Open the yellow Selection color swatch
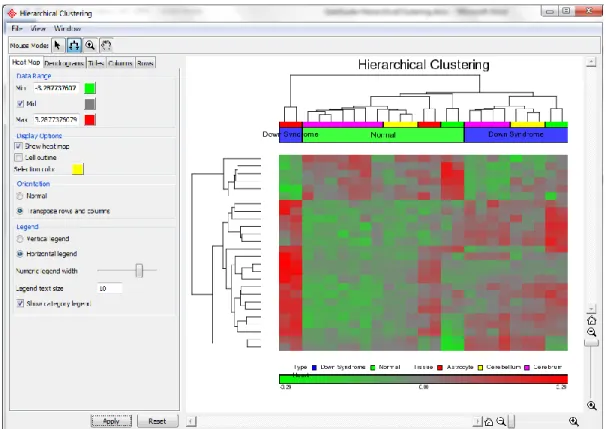Image resolution: width=606 pixels, height=429 pixels. point(78,169)
